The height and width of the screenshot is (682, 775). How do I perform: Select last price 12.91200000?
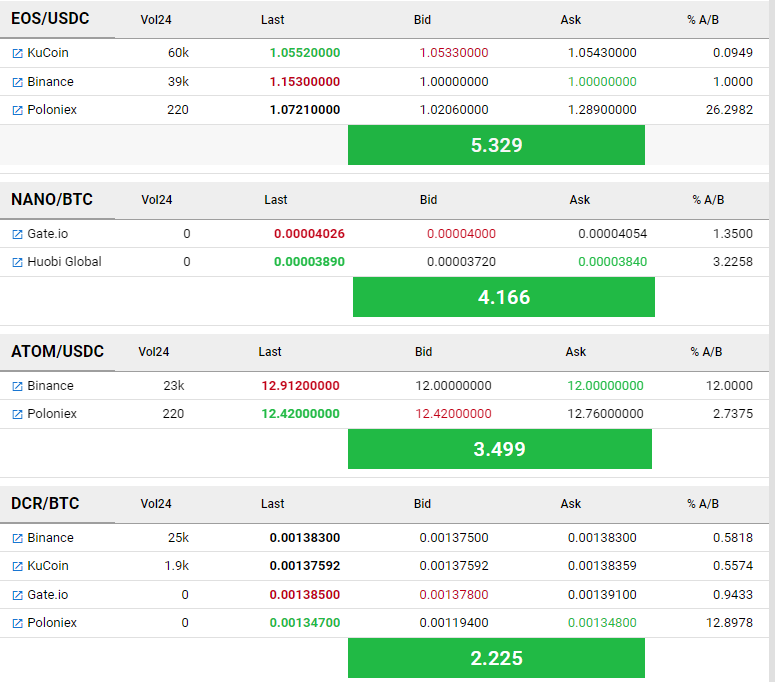(301, 385)
